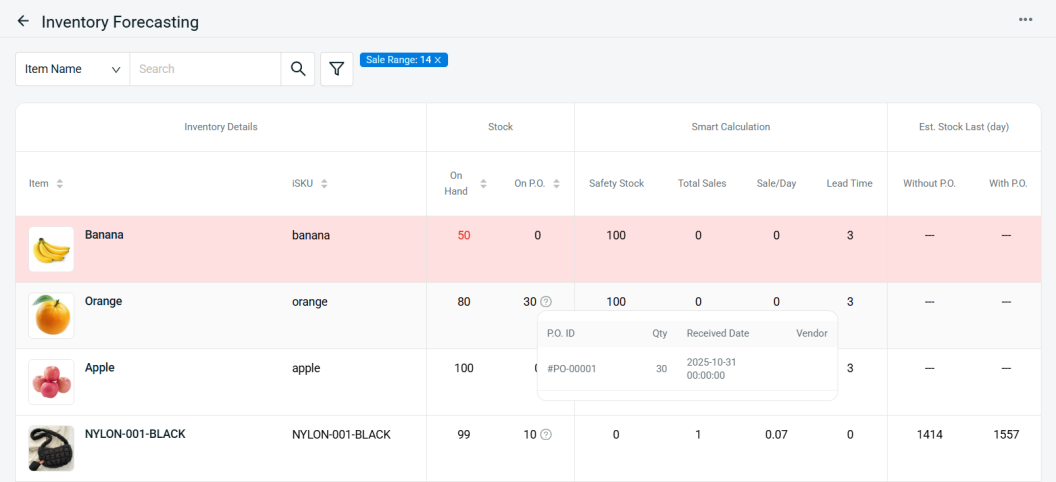Click the Orange On P.O. info icon
Image resolution: width=1056 pixels, height=482 pixels.
tap(546, 302)
